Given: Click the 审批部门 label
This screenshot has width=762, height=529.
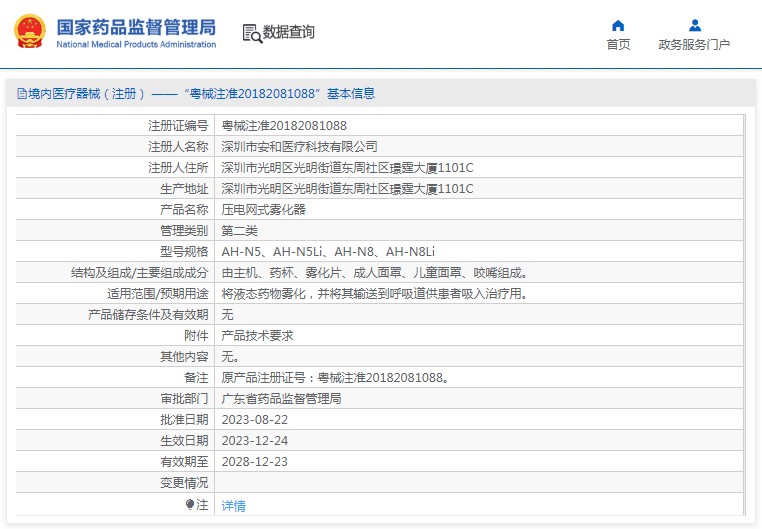Looking at the screenshot, I should tap(184, 398).
